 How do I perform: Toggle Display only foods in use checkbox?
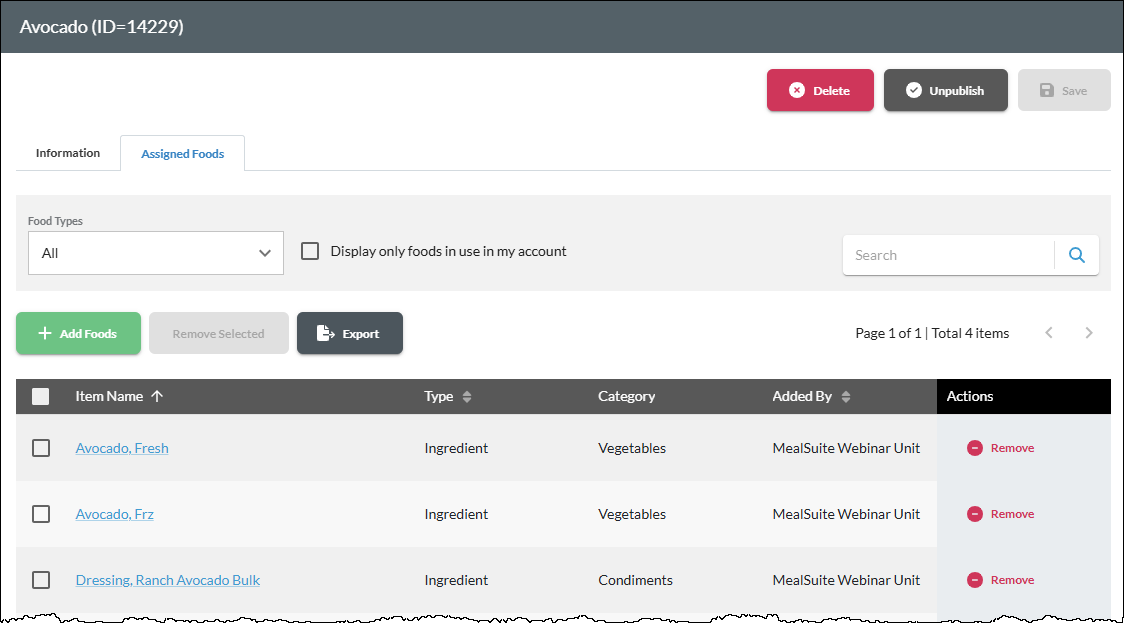(310, 251)
